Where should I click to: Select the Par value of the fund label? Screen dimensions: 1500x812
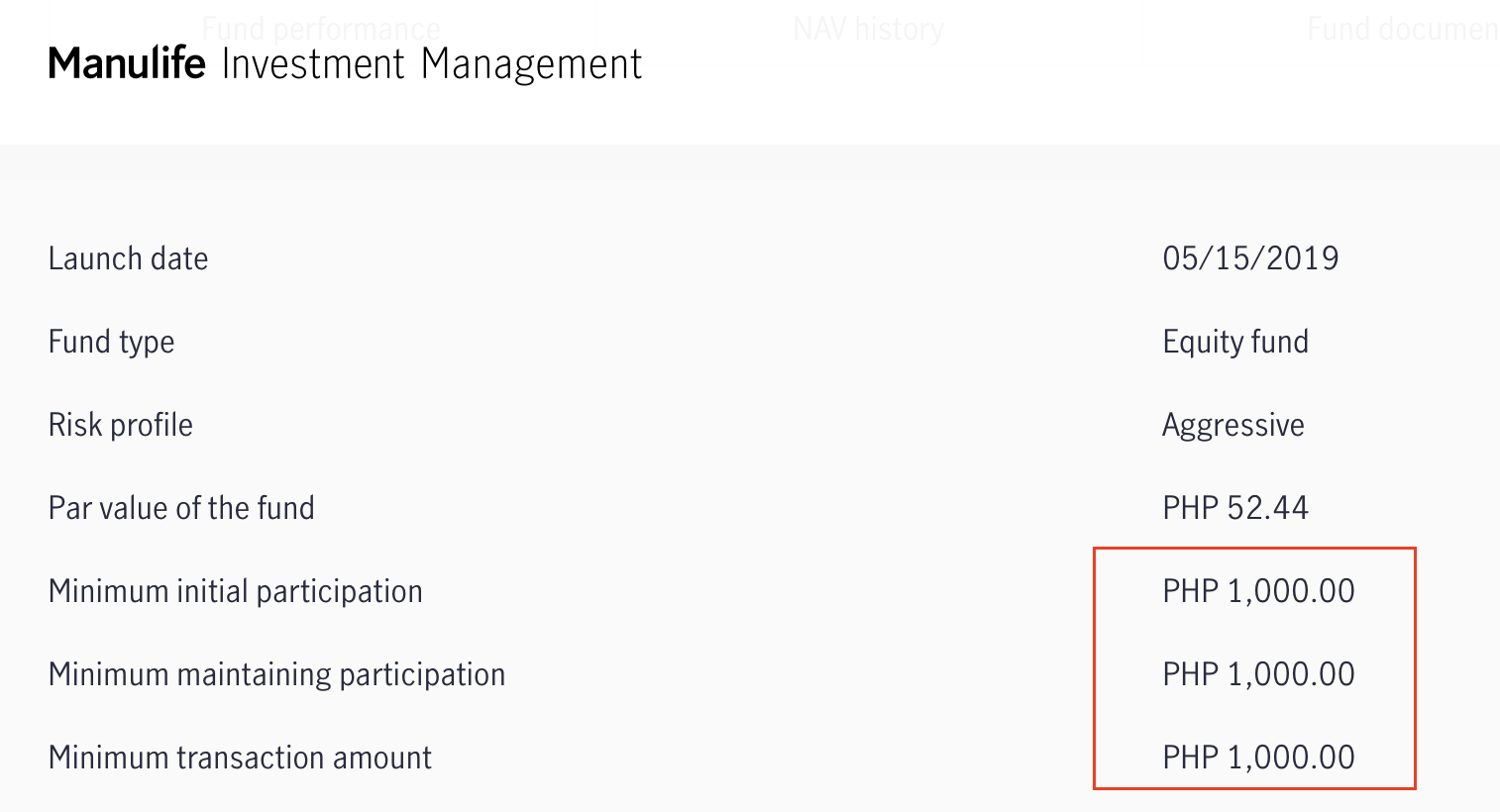pos(181,508)
